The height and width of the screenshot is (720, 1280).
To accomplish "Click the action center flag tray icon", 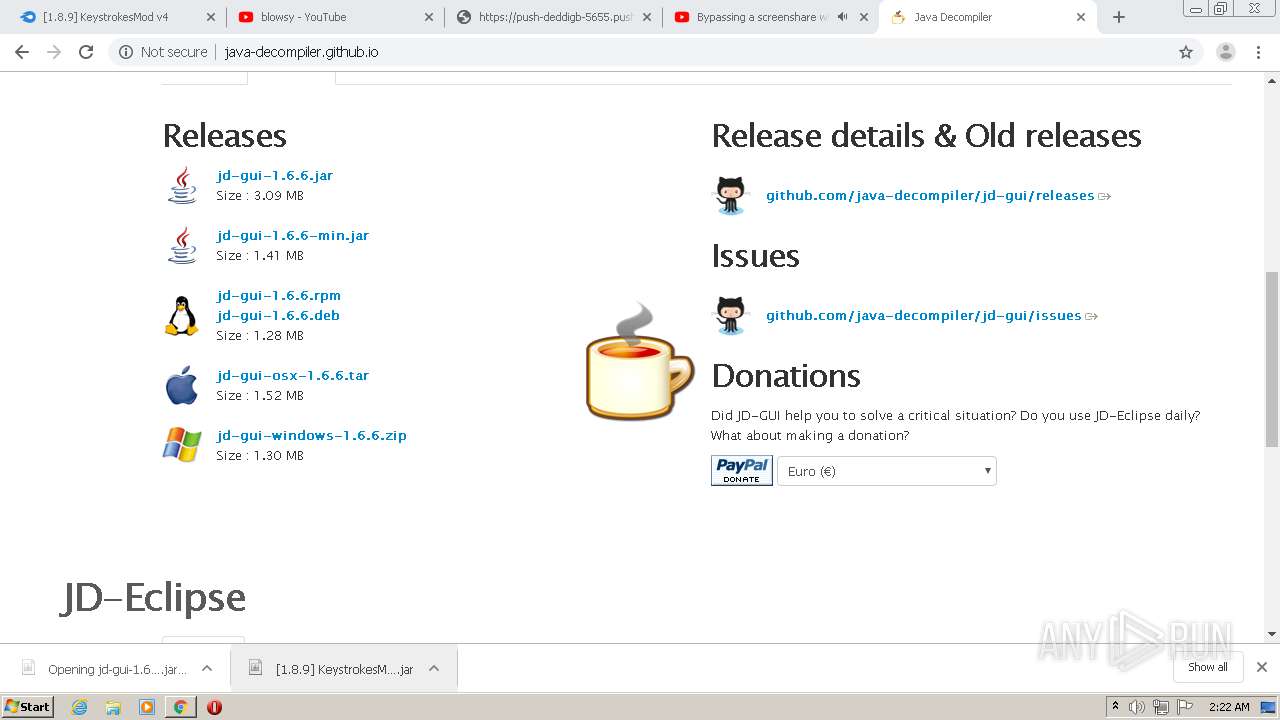I will (1184, 707).
